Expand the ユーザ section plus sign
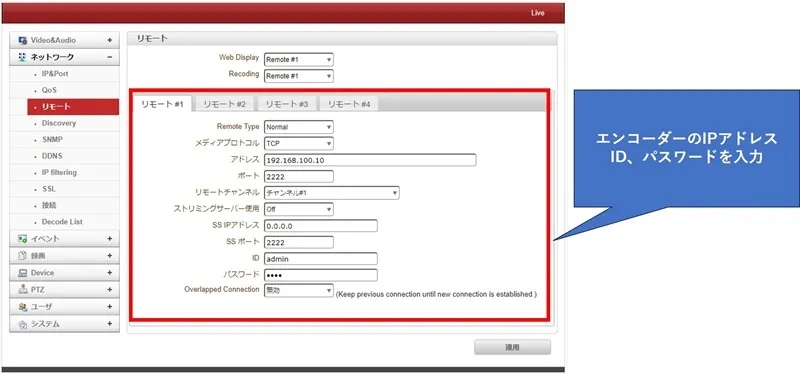Viewport: 800px width, 374px height. click(x=110, y=307)
